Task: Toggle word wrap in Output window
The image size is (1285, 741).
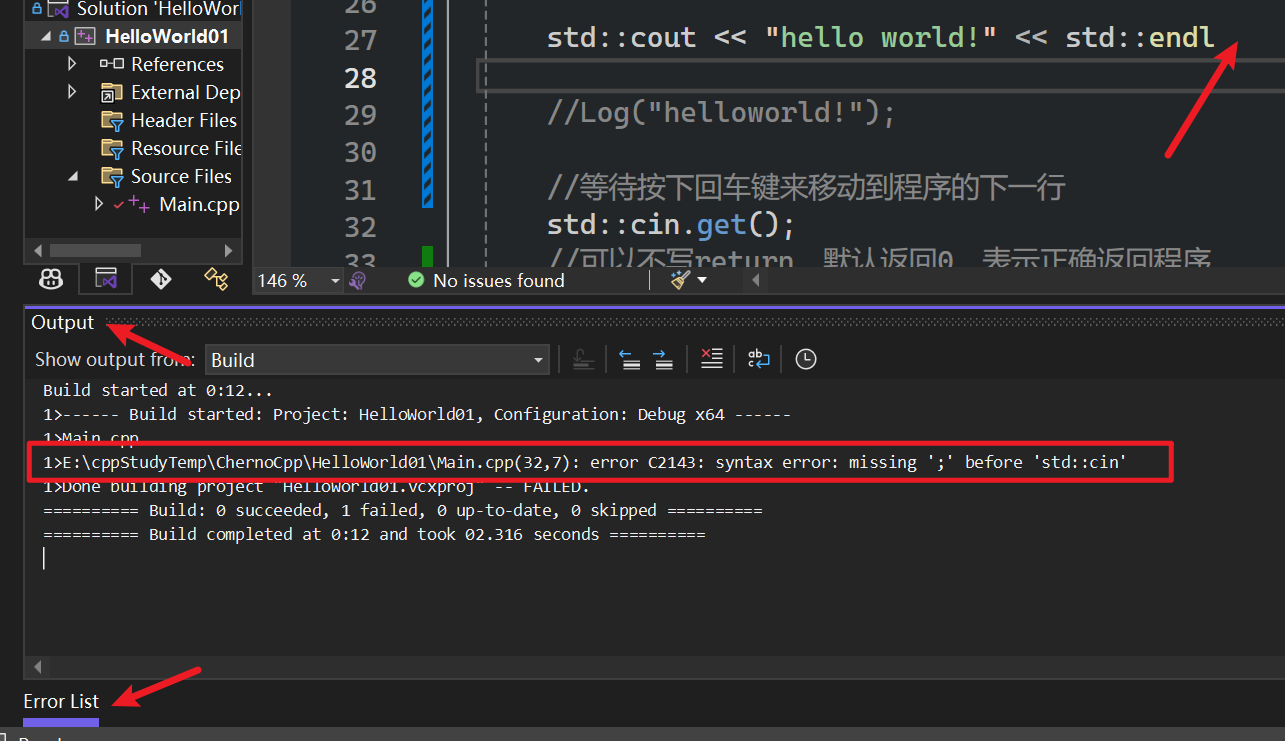Action: (x=759, y=359)
